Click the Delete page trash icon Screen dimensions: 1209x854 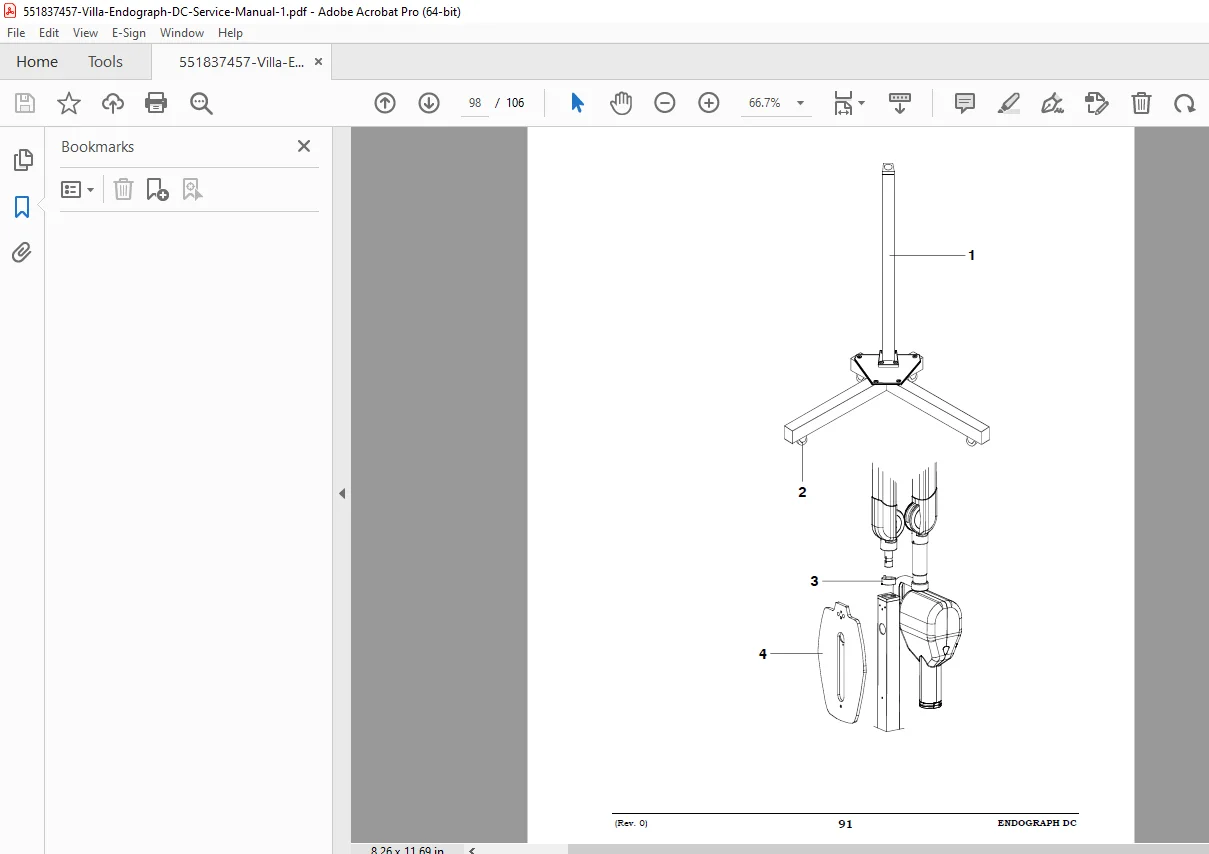[1141, 103]
